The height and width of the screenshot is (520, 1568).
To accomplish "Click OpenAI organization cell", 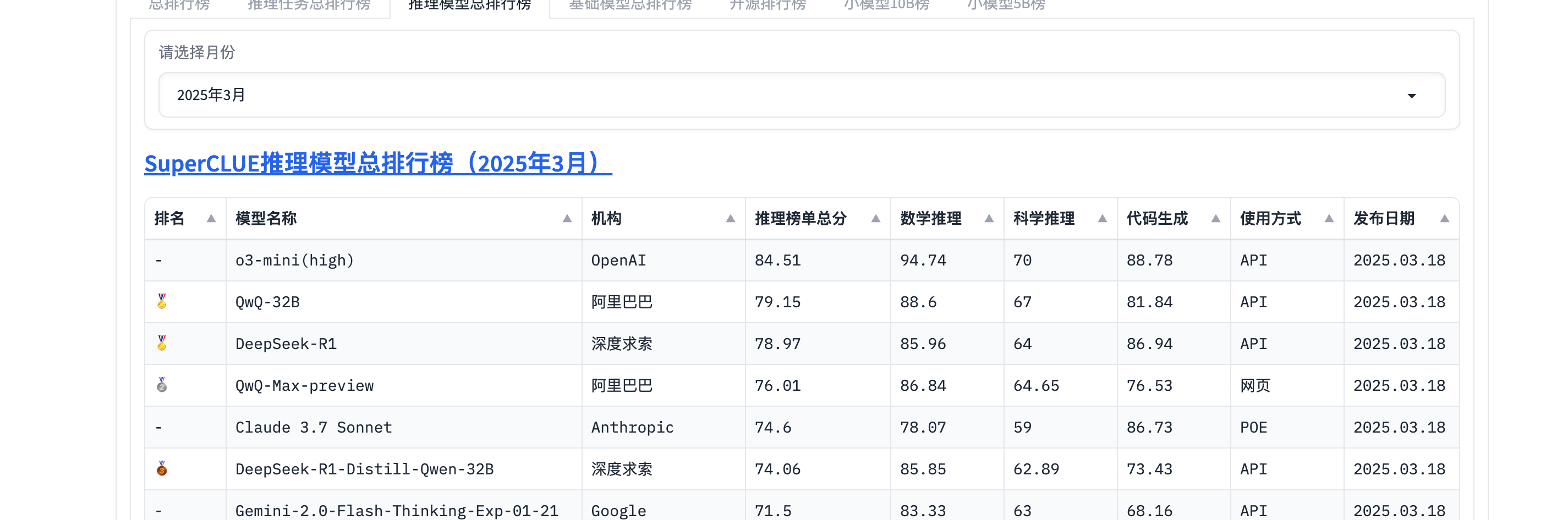I will pos(664,261).
